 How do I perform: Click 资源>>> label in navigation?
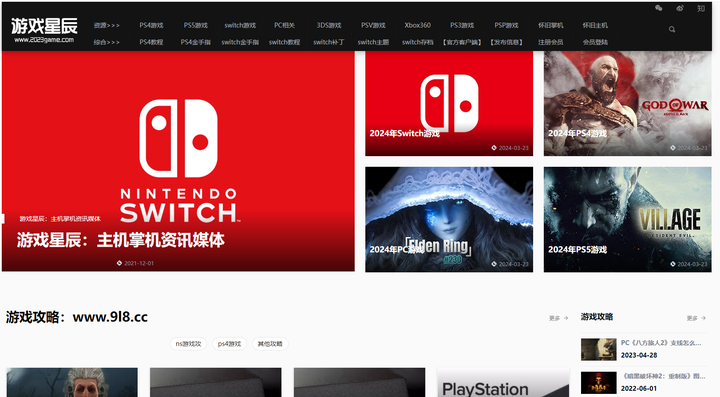[x=107, y=25]
